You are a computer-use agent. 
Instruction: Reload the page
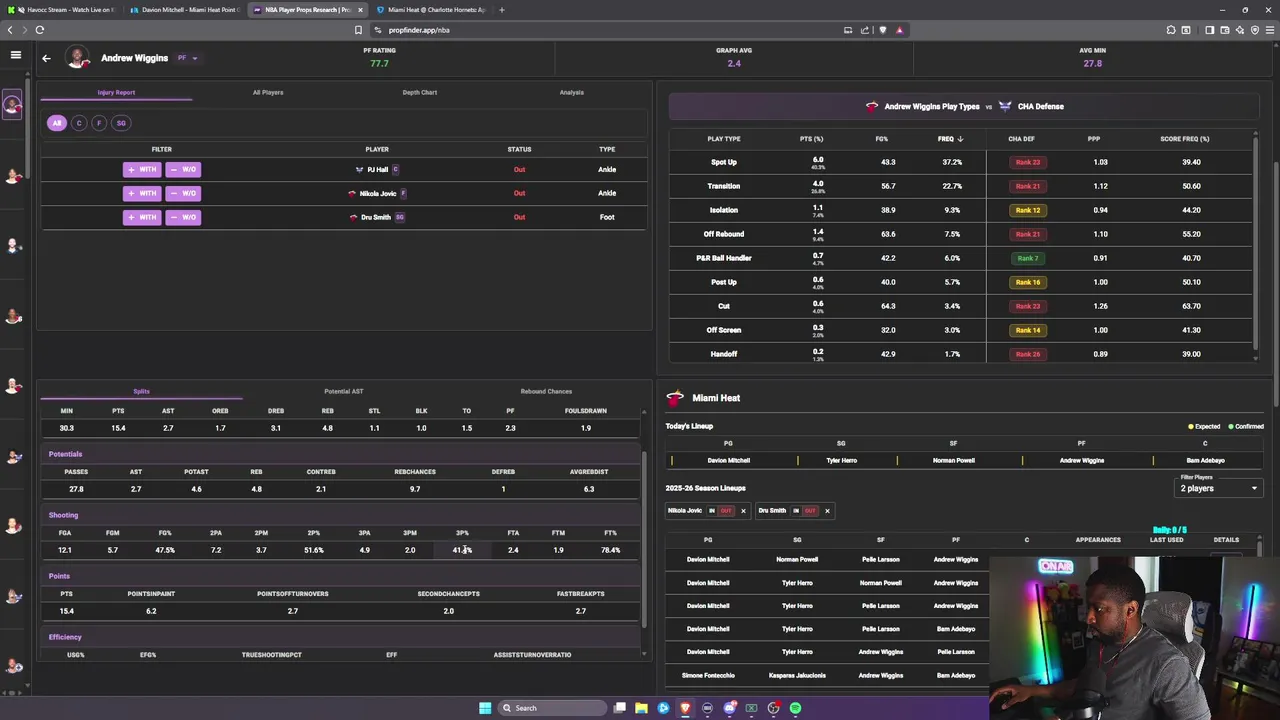(x=40, y=30)
